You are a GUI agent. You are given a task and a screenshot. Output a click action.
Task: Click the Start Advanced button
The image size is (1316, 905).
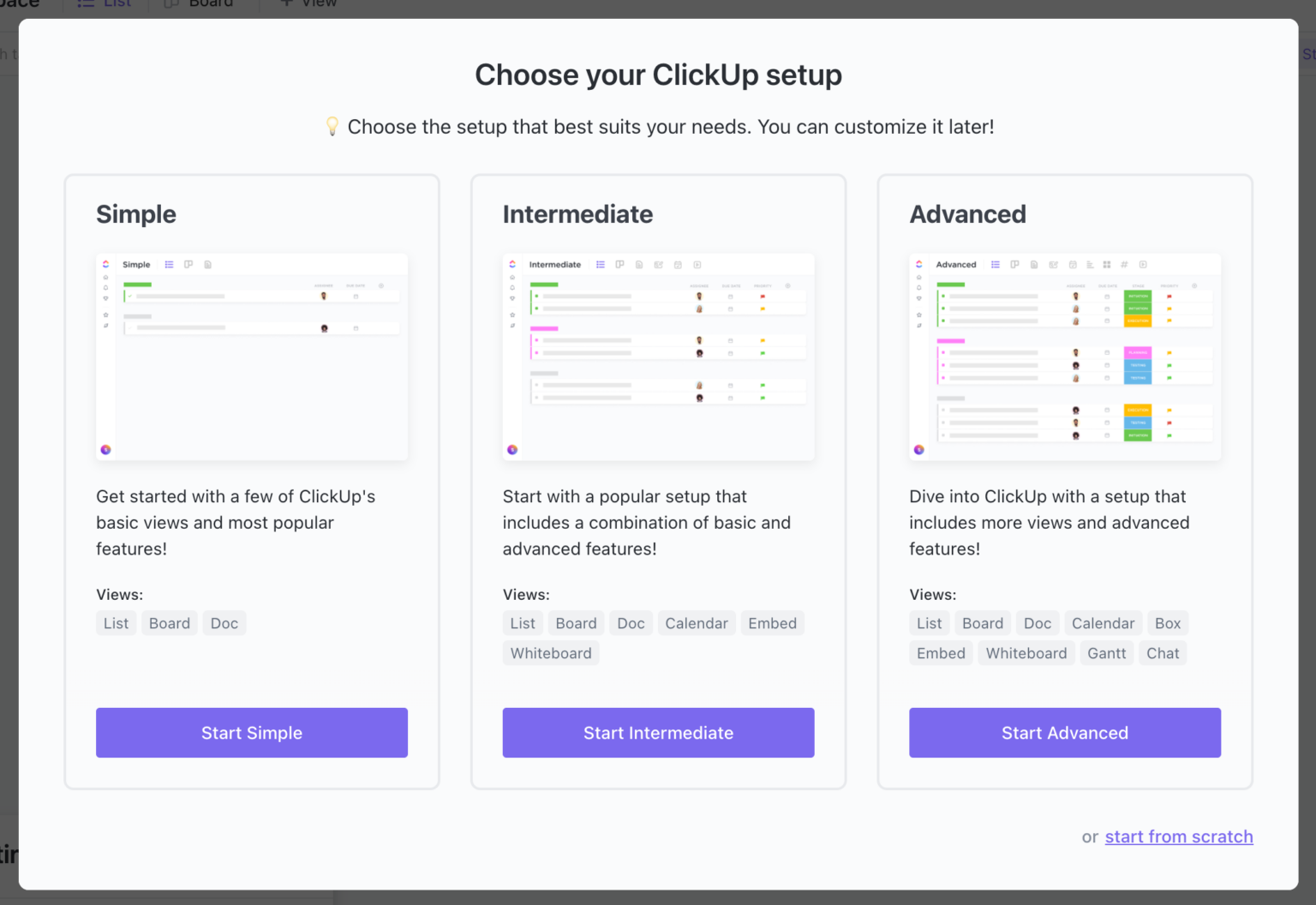pyautogui.click(x=1064, y=733)
